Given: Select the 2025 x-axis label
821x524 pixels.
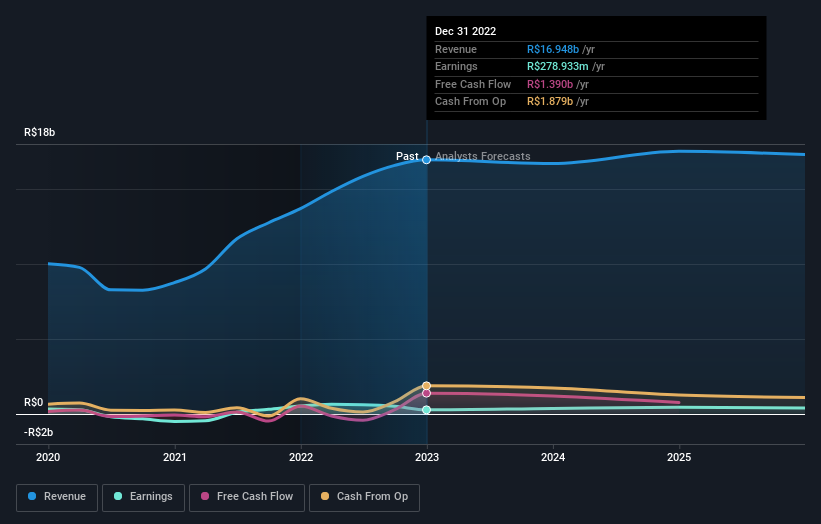Looking at the screenshot, I should tap(679, 457).
